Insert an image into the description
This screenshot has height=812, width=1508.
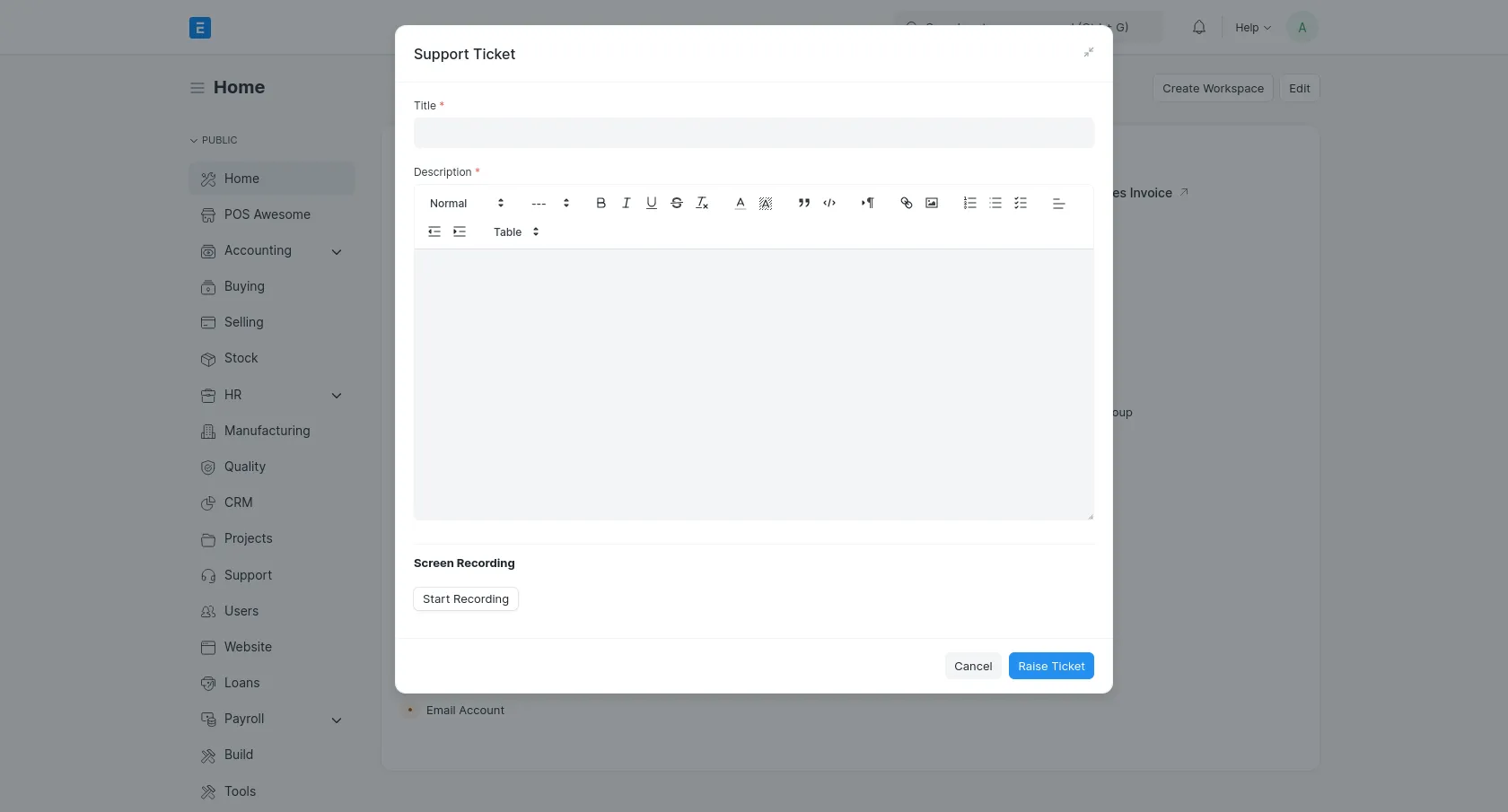click(x=932, y=203)
